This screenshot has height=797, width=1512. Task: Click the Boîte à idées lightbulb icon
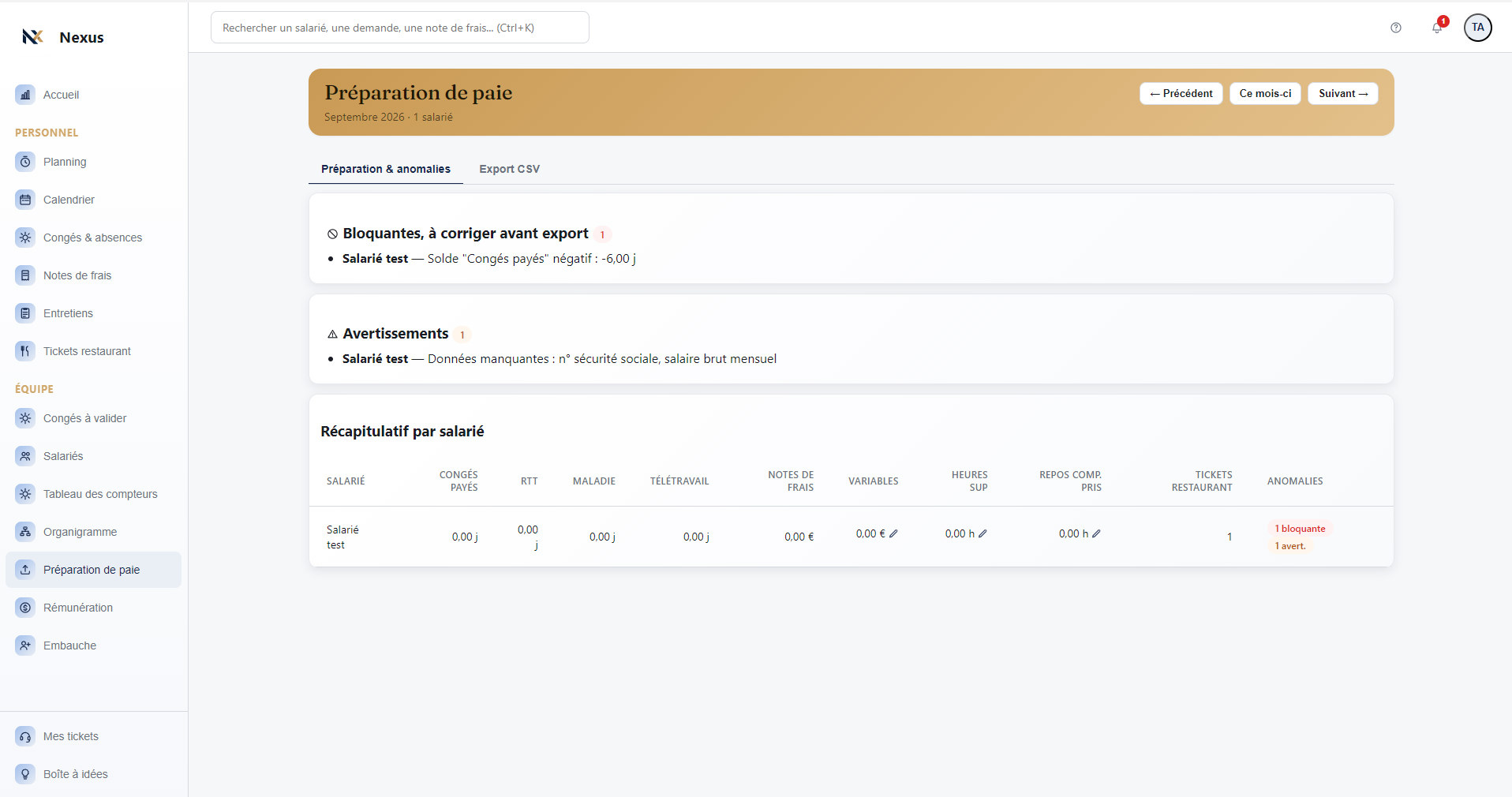click(25, 774)
